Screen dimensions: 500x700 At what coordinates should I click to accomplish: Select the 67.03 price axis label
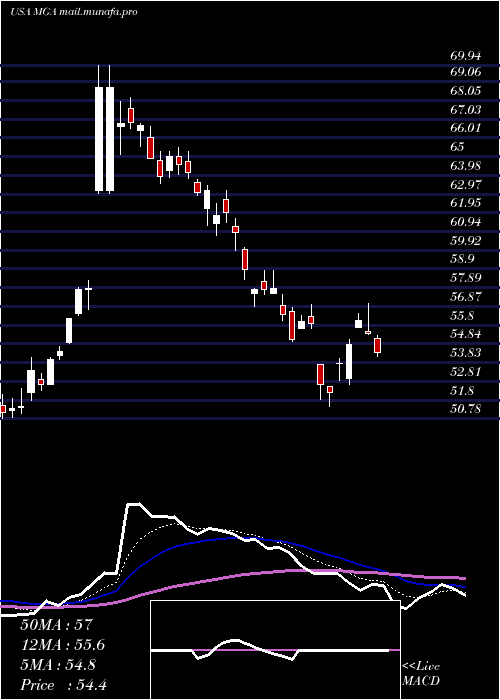466,110
